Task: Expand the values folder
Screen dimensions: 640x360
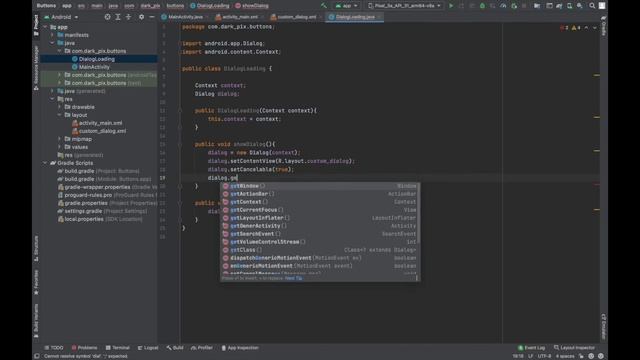Action: point(60,147)
